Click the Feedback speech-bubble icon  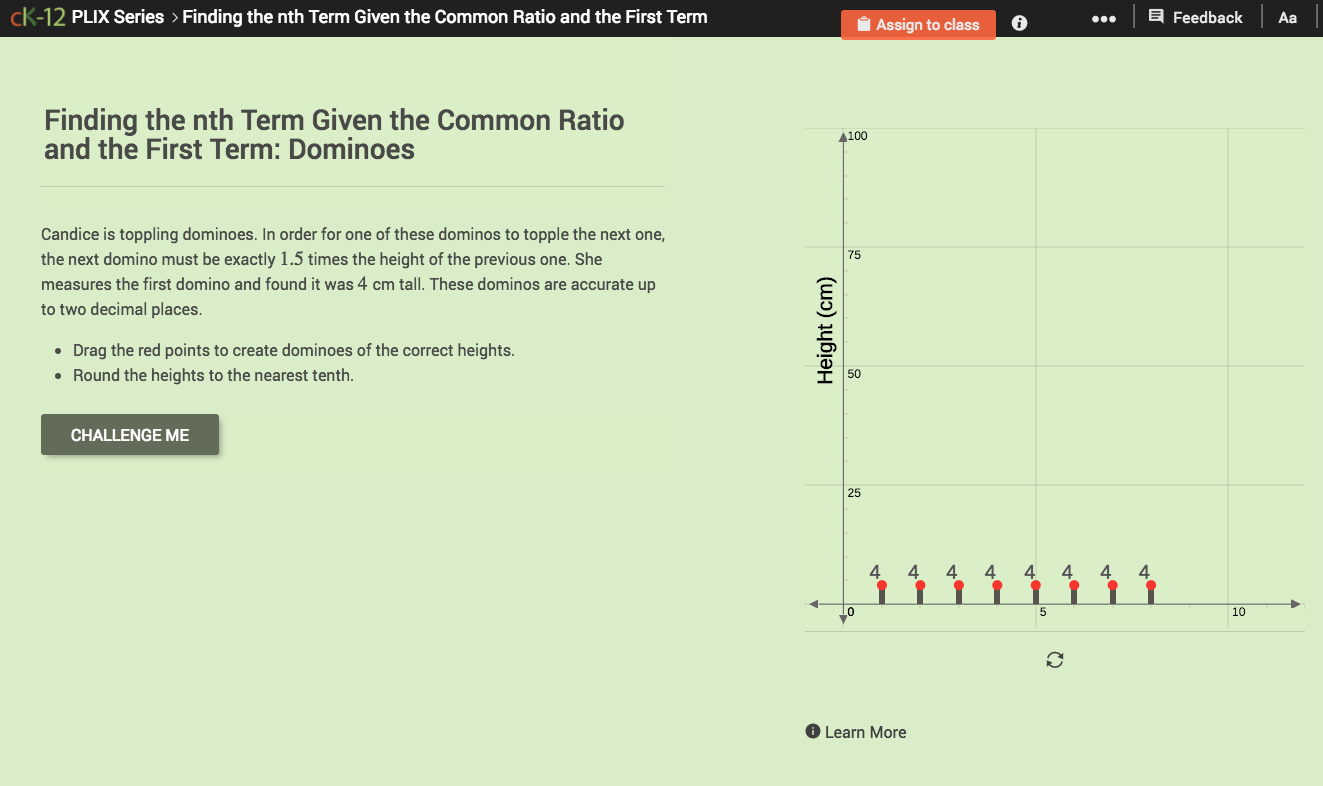tap(1156, 16)
